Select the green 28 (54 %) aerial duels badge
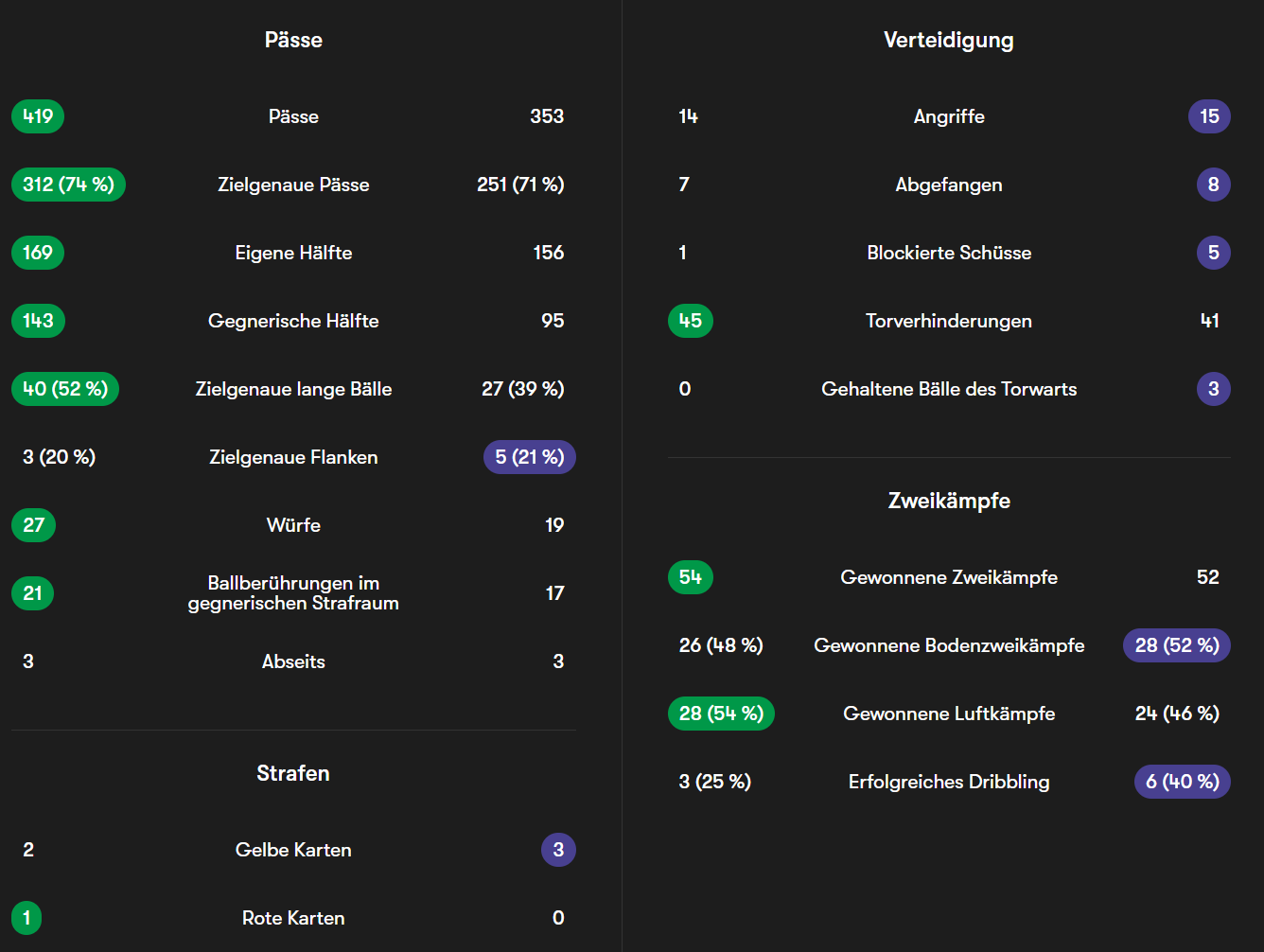Image resolution: width=1264 pixels, height=952 pixels. [721, 714]
